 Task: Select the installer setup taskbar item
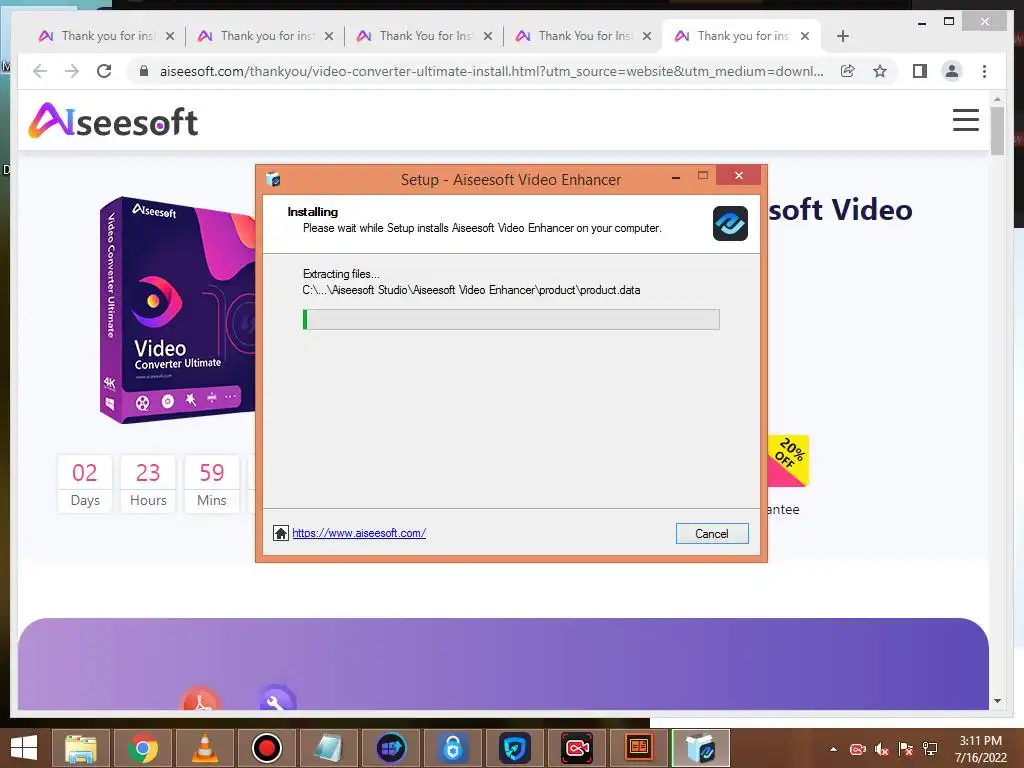tap(701, 748)
